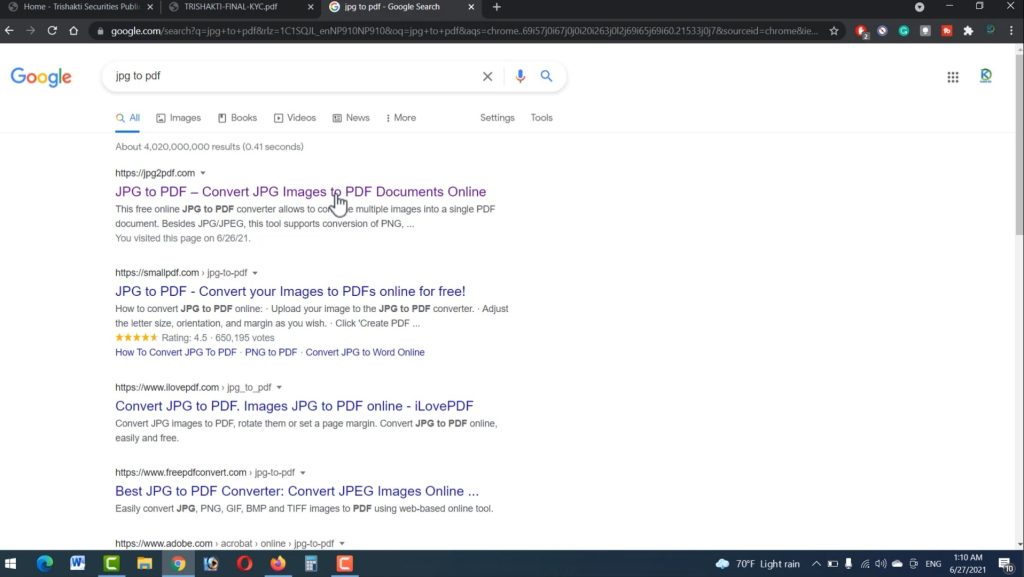Open File Explorer from the taskbar
This screenshot has width=1024, height=577.
144,563
